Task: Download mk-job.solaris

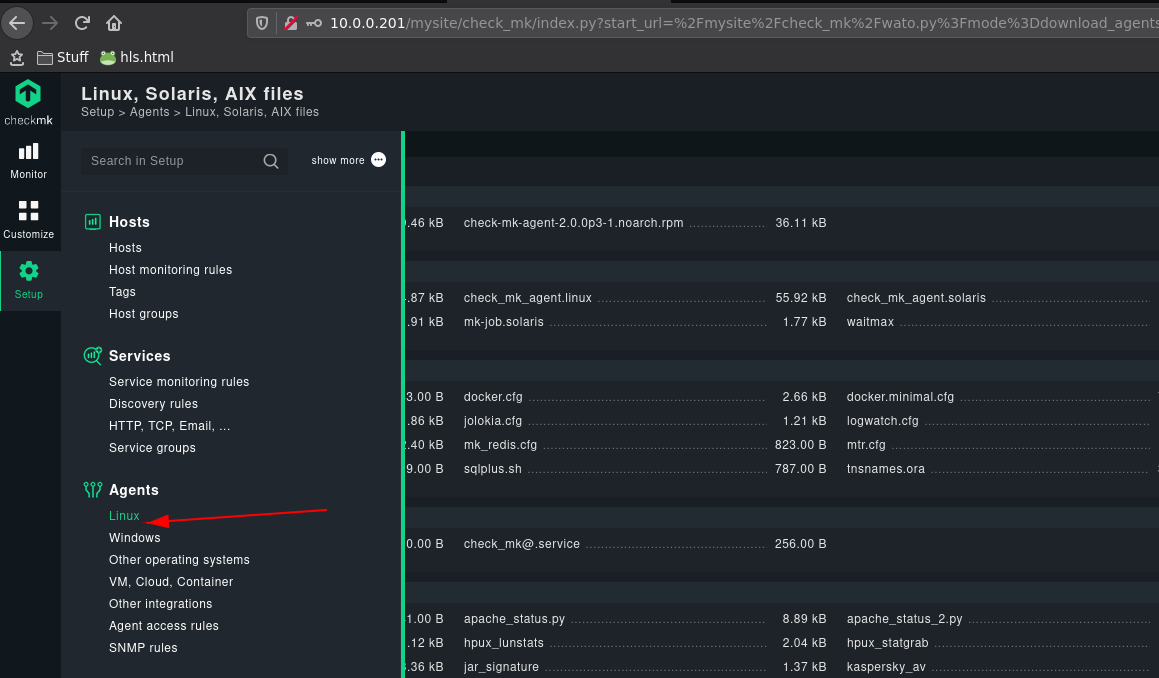Action: click(503, 322)
